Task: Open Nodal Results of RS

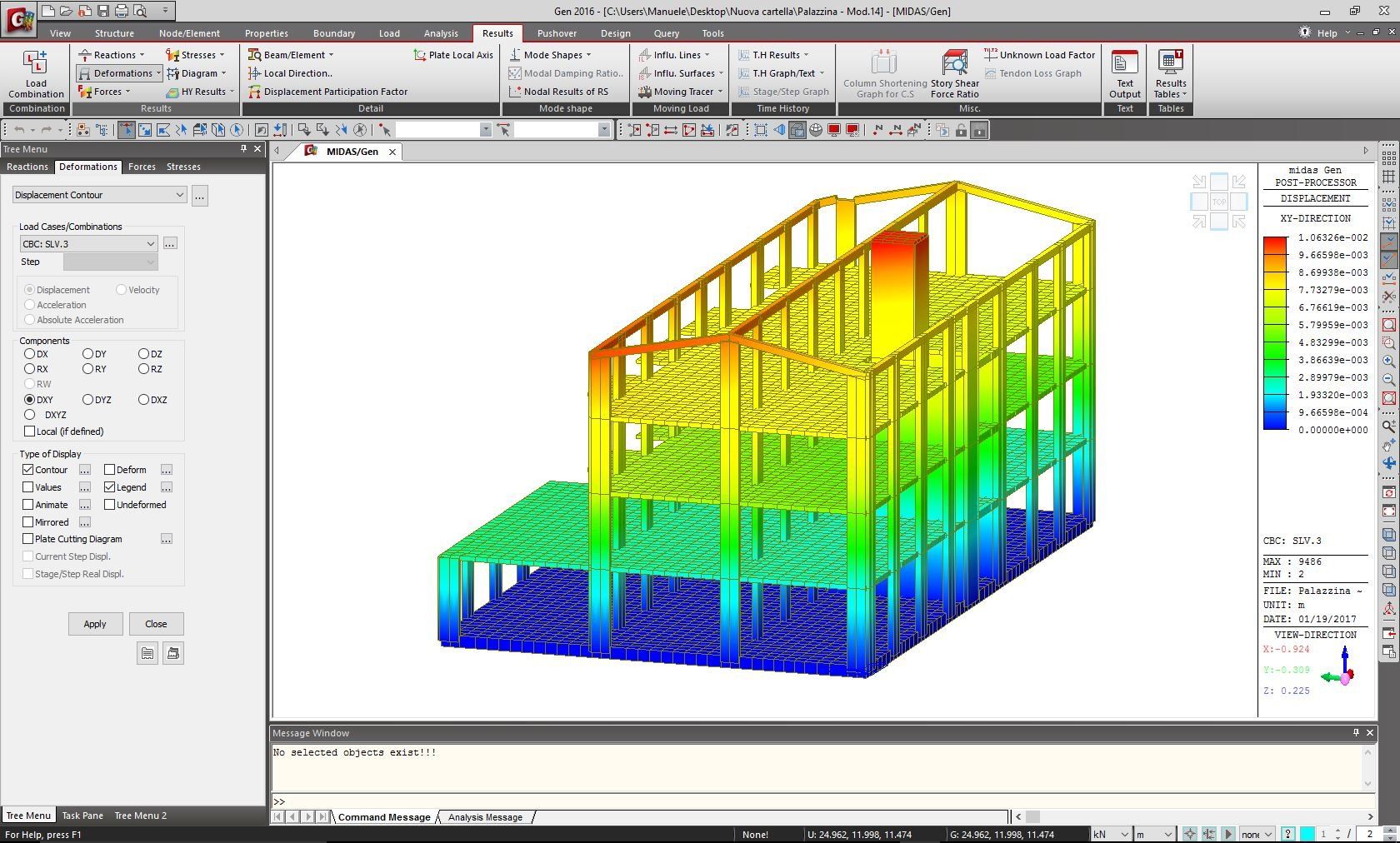Action: tap(565, 92)
